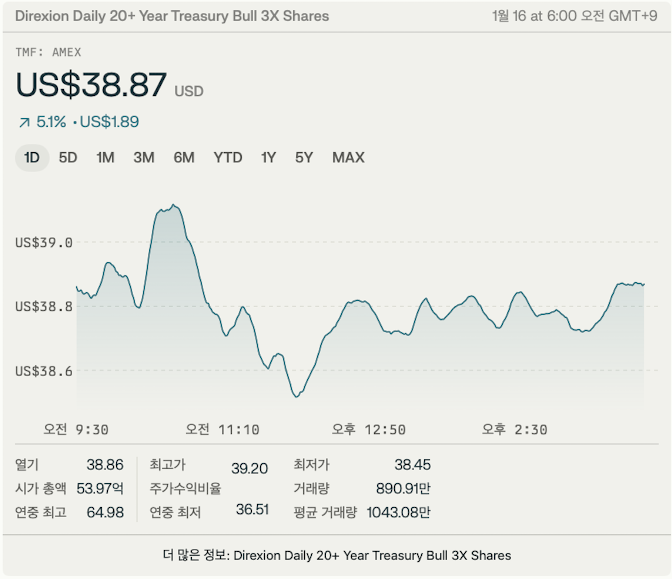Click the chart line's rightmost end point
The height and width of the screenshot is (579, 672).
point(644,284)
